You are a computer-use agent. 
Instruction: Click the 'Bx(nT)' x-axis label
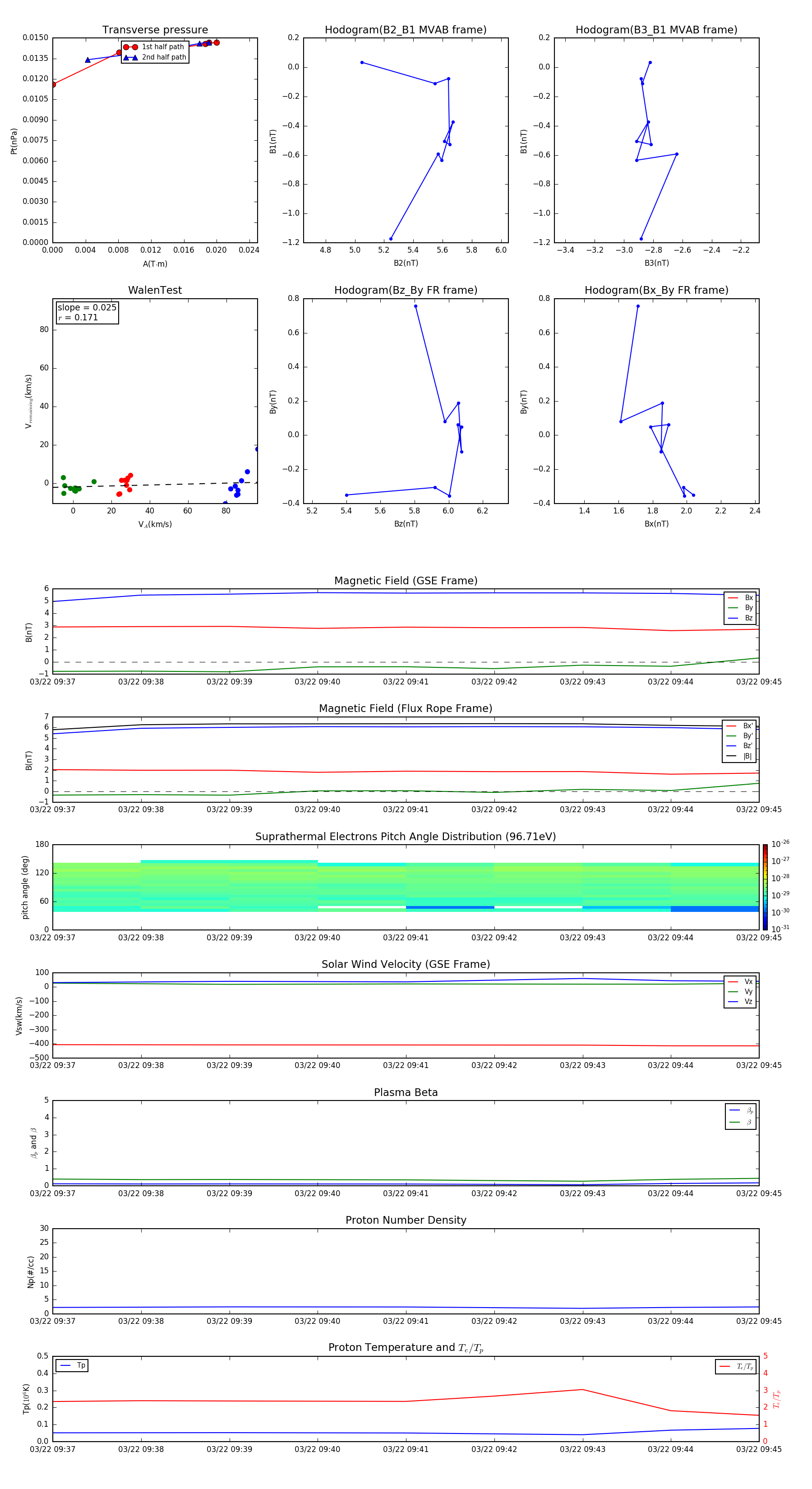(x=656, y=524)
